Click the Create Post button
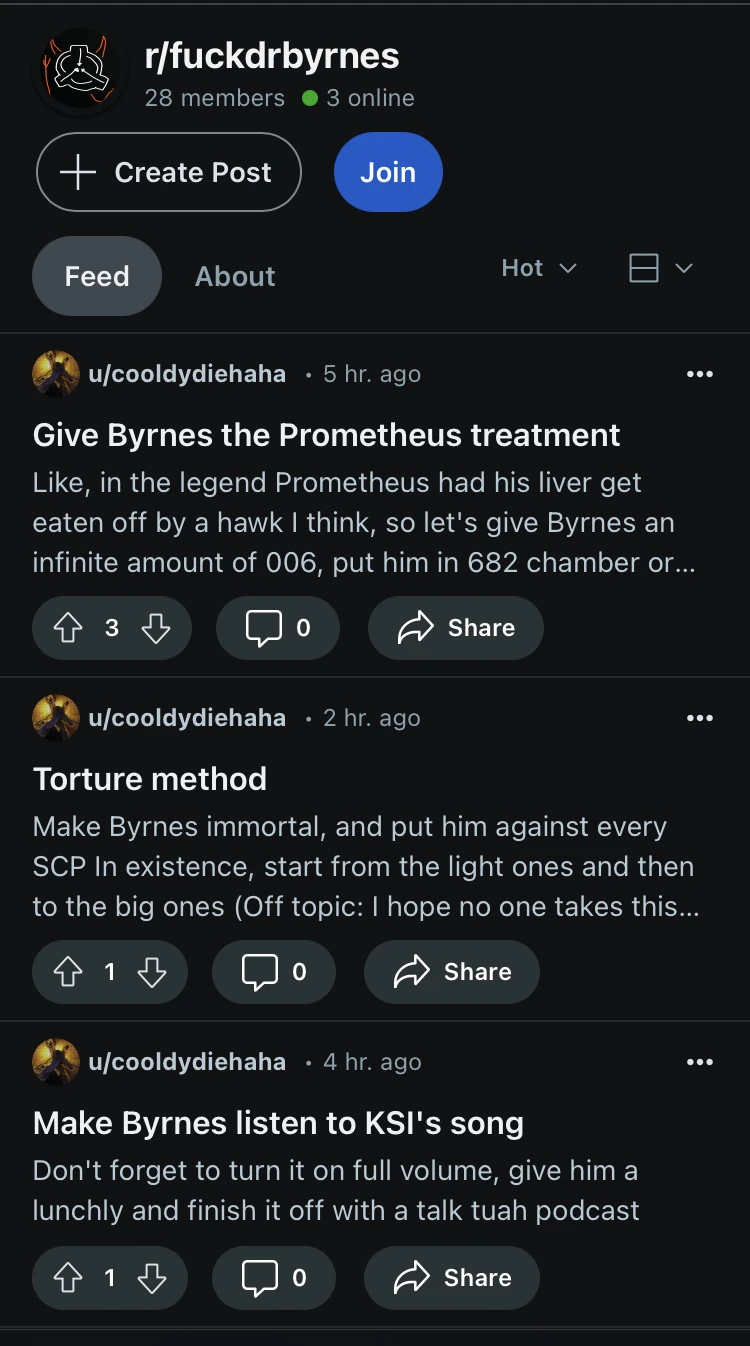This screenshot has height=1346, width=750. (168, 172)
